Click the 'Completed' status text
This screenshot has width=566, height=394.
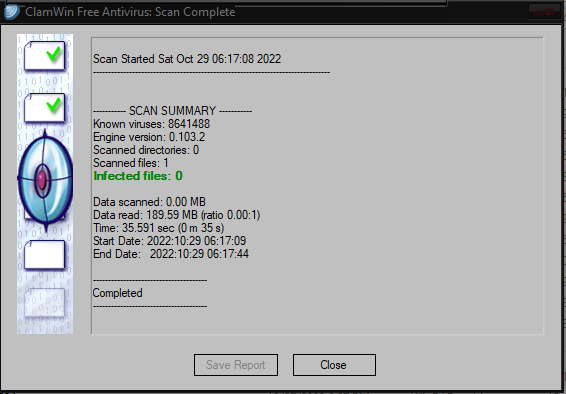(x=117, y=293)
